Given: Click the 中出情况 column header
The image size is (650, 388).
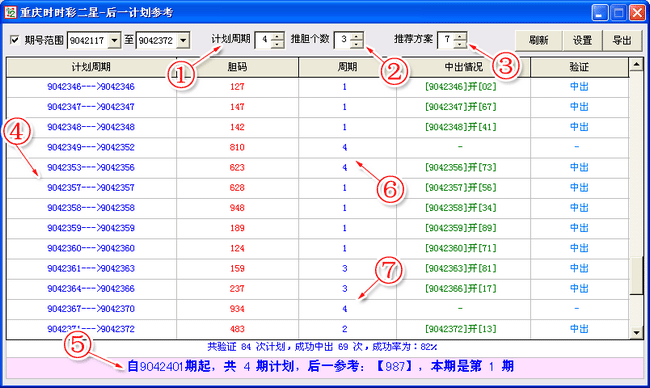Looking at the screenshot, I should [x=463, y=67].
